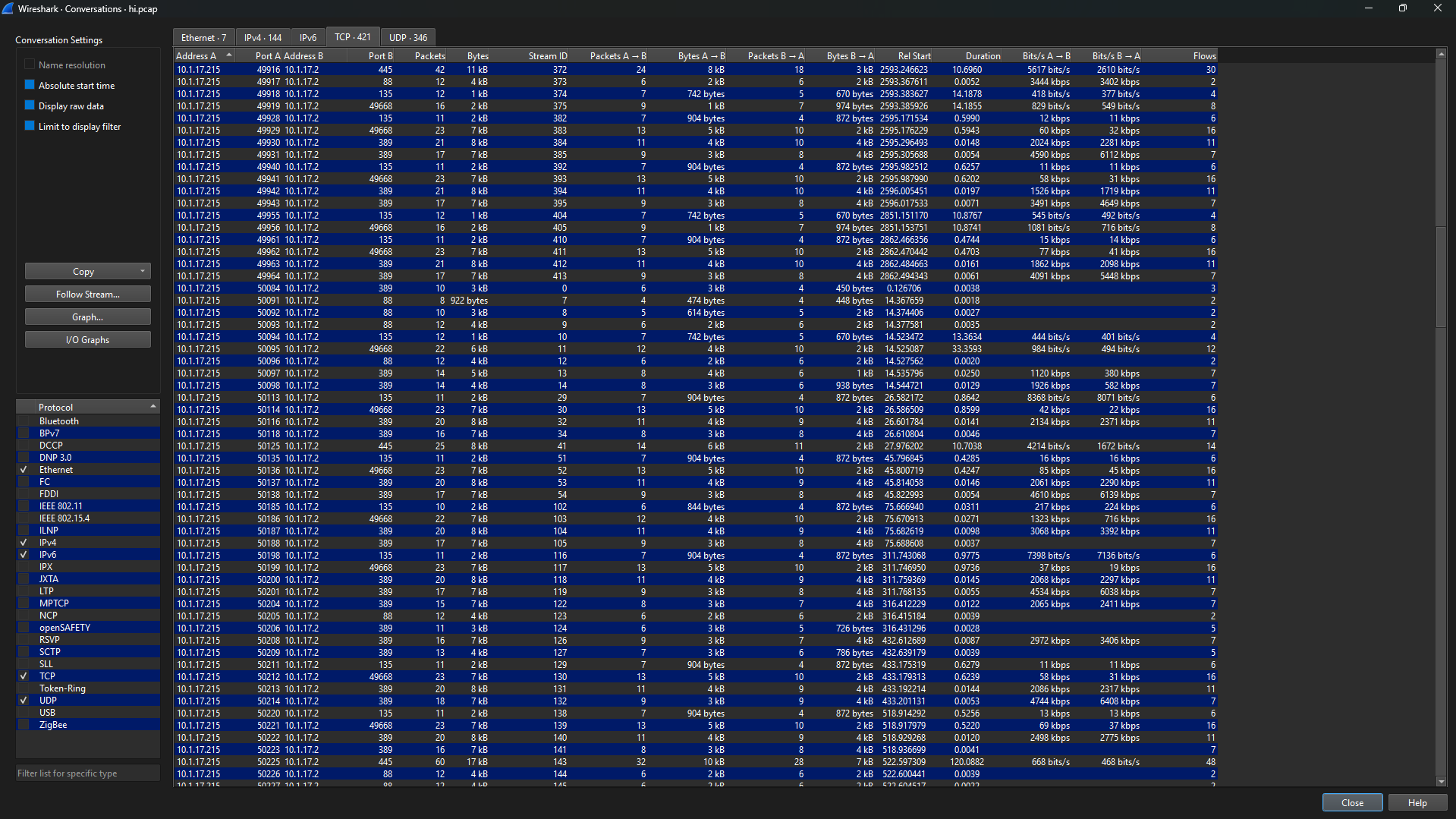1456x819 pixels.
Task: Uncheck the UDP protocol checkbox
Action: pos(24,701)
